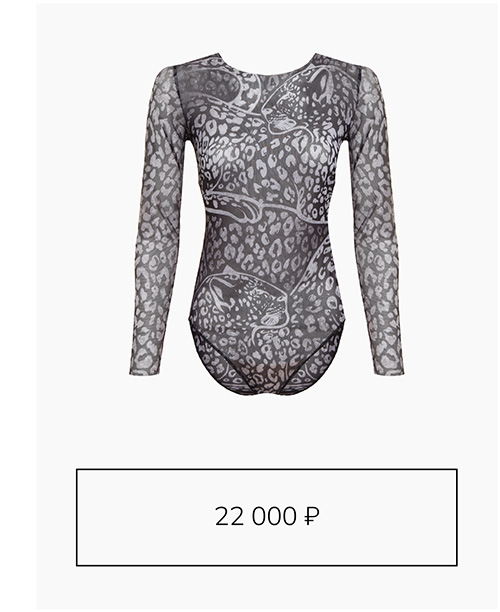Select the "22 000" price number text
Screen dimensions: 500x612
coord(256,516)
